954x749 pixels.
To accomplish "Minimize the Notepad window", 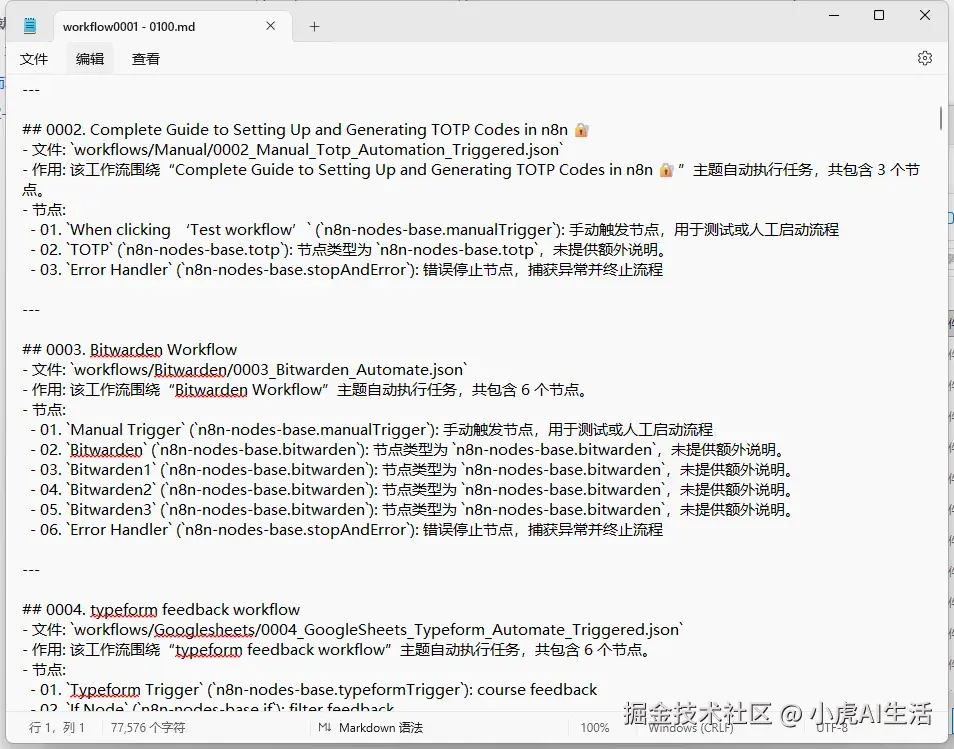I will click(x=834, y=15).
